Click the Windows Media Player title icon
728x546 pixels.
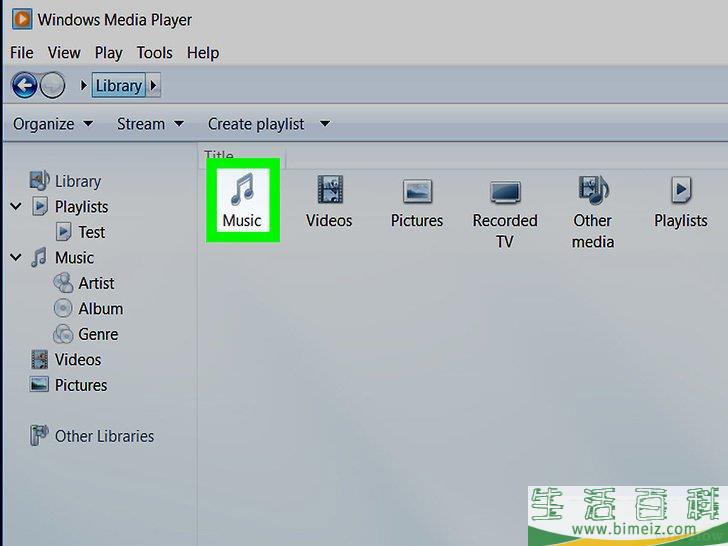coord(22,20)
